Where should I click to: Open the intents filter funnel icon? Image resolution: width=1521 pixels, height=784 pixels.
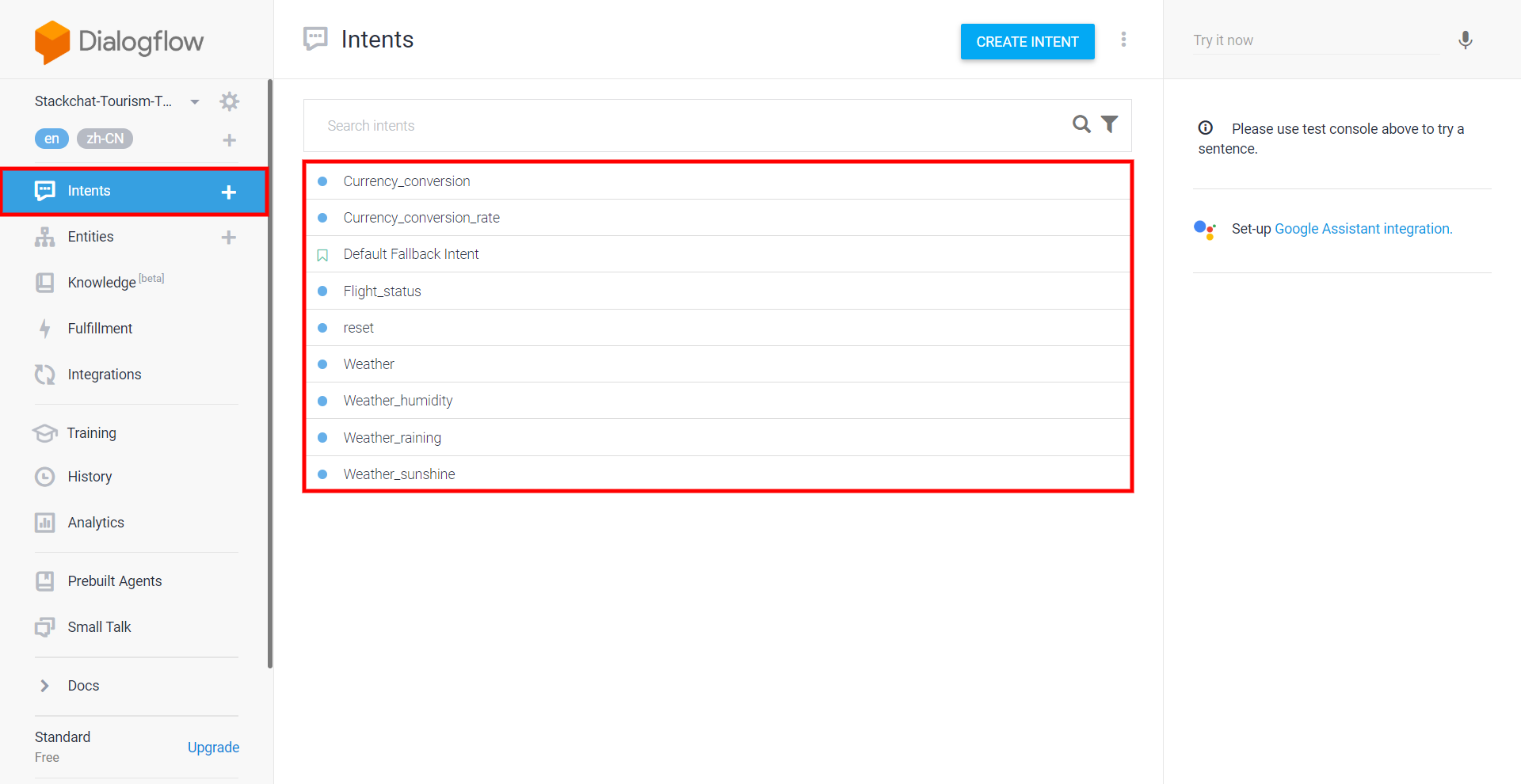pos(1110,124)
